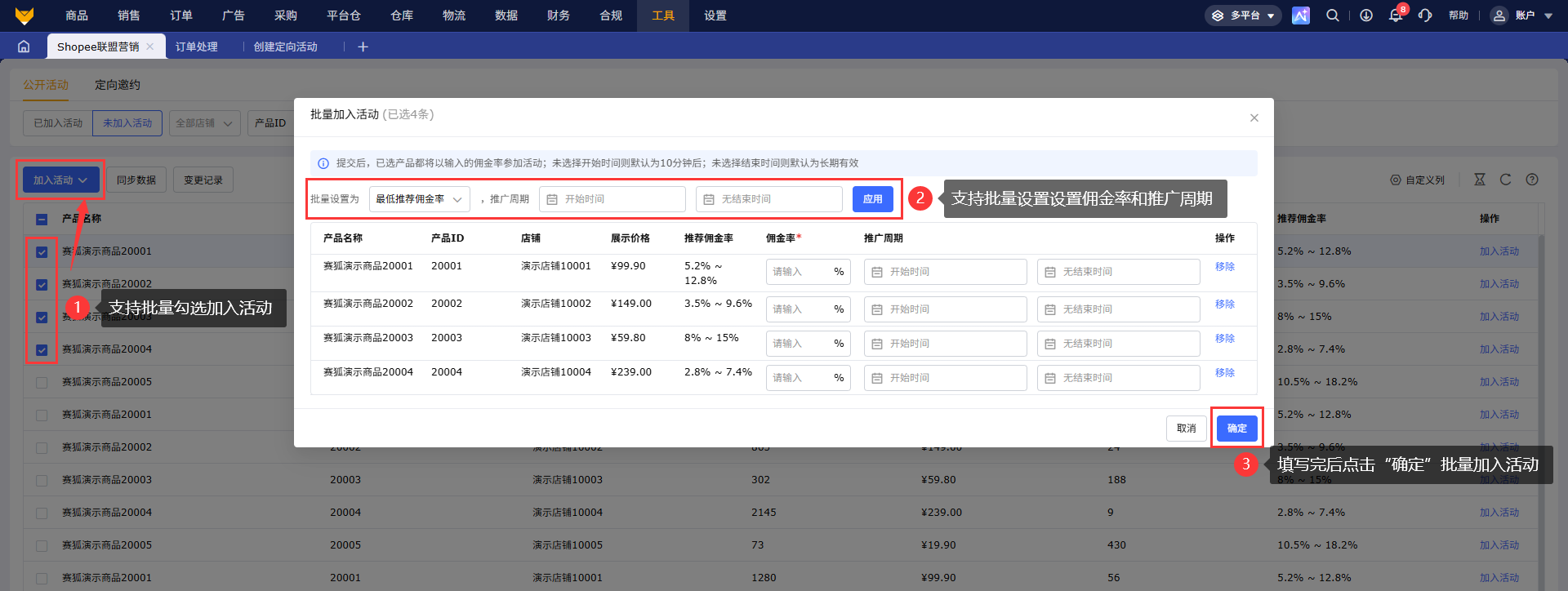The width and height of the screenshot is (1568, 591).
Task: Click the search magnifier icon in top bar
Action: pos(1333,16)
